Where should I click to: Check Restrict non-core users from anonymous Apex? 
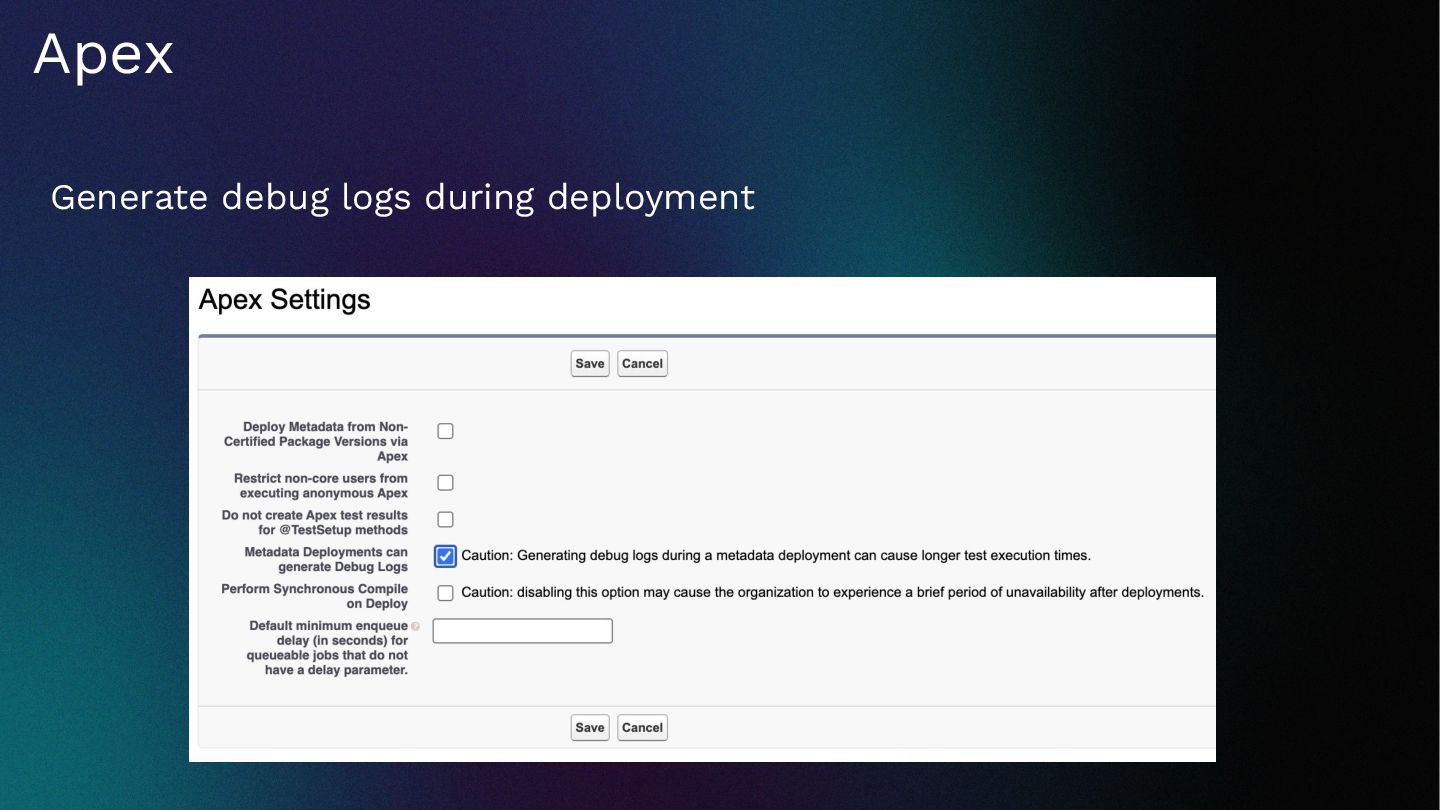coord(446,483)
